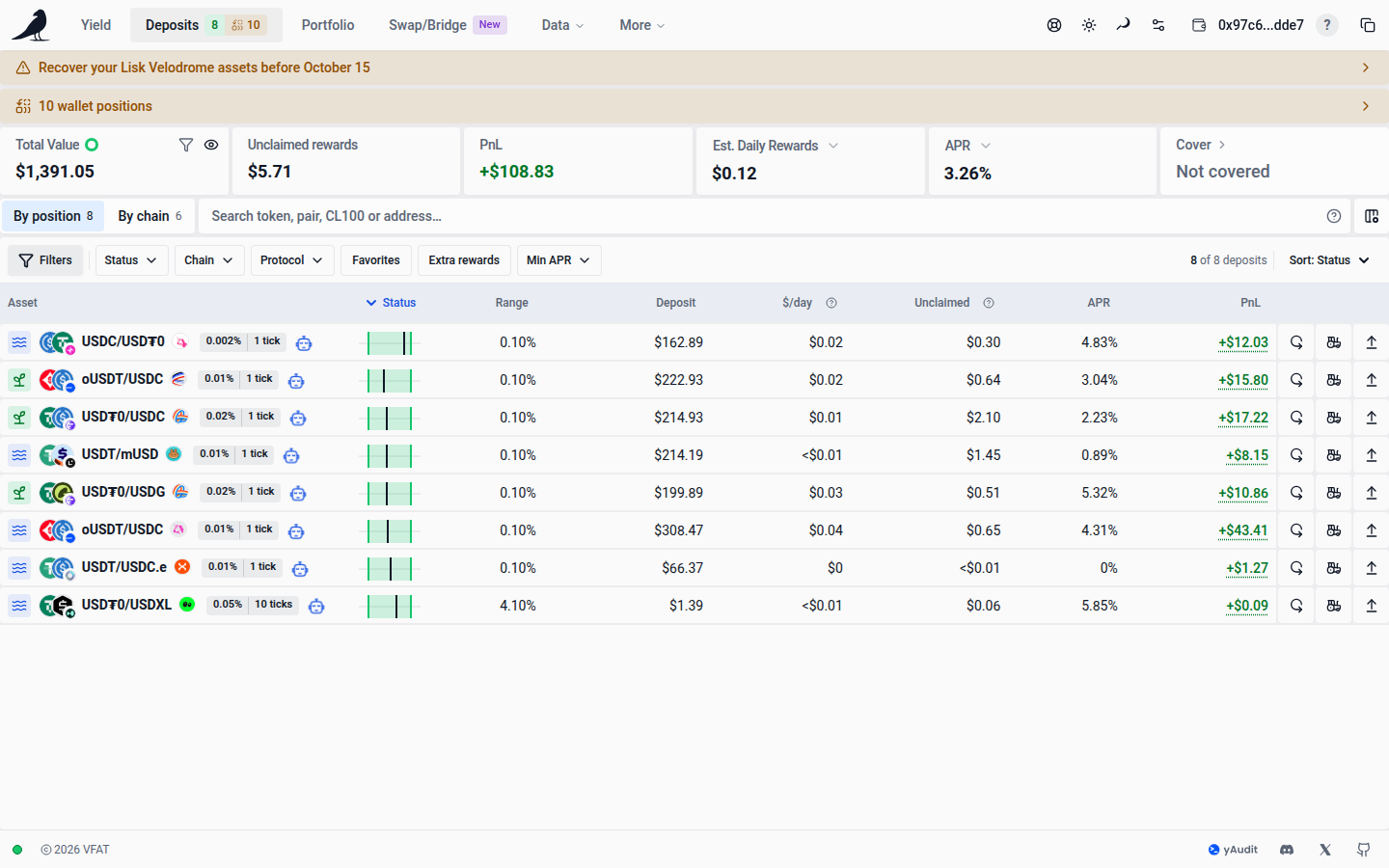The image size is (1389, 868).
Task: Open search help question icon
Action: coord(1334,216)
